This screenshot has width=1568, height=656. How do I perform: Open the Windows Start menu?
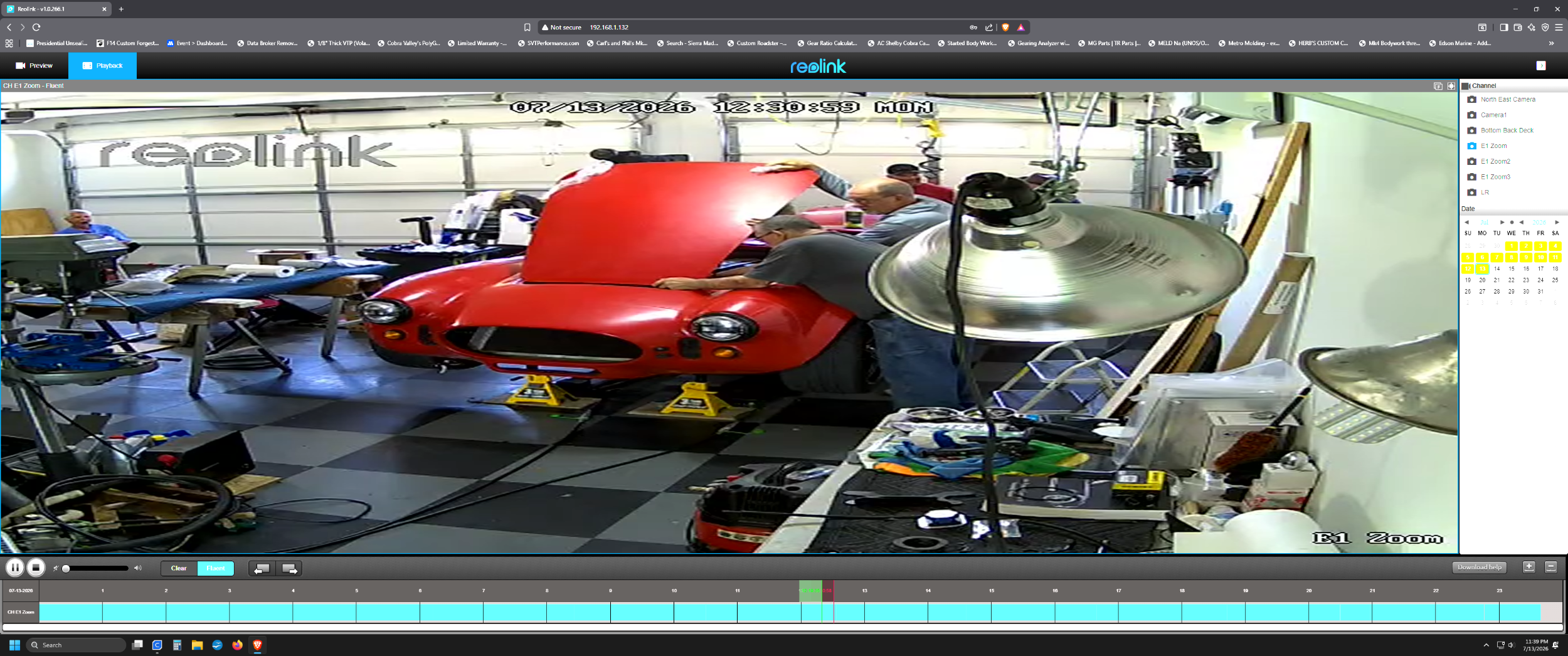tap(14, 645)
